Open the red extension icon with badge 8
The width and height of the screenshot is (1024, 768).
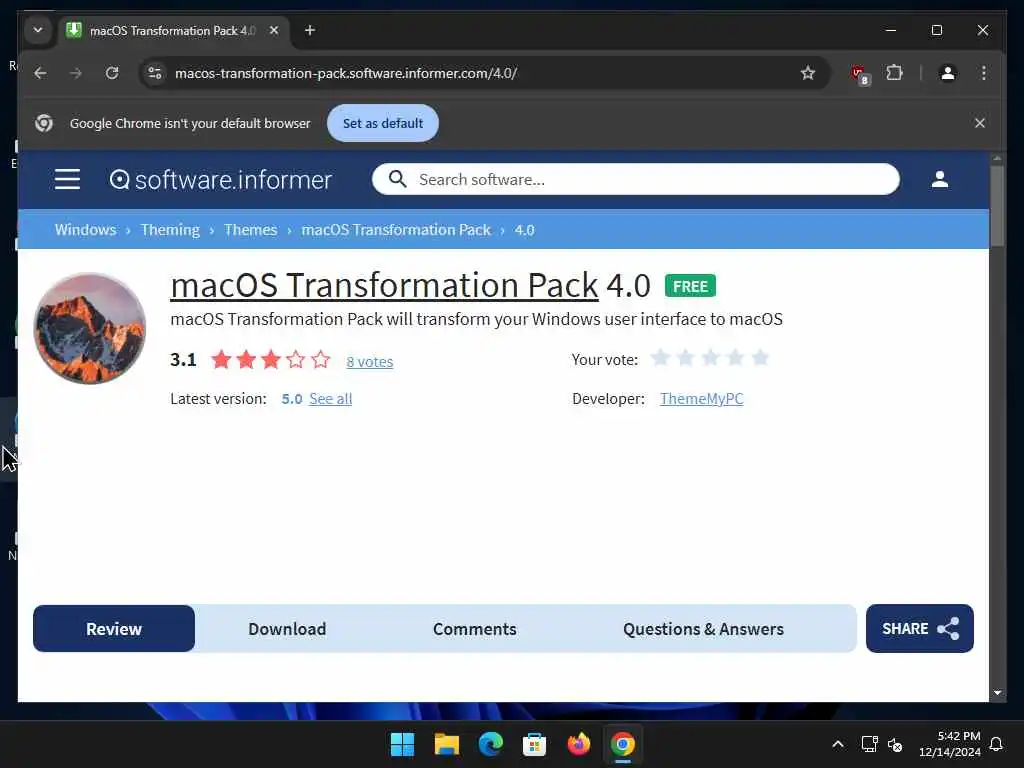click(860, 74)
